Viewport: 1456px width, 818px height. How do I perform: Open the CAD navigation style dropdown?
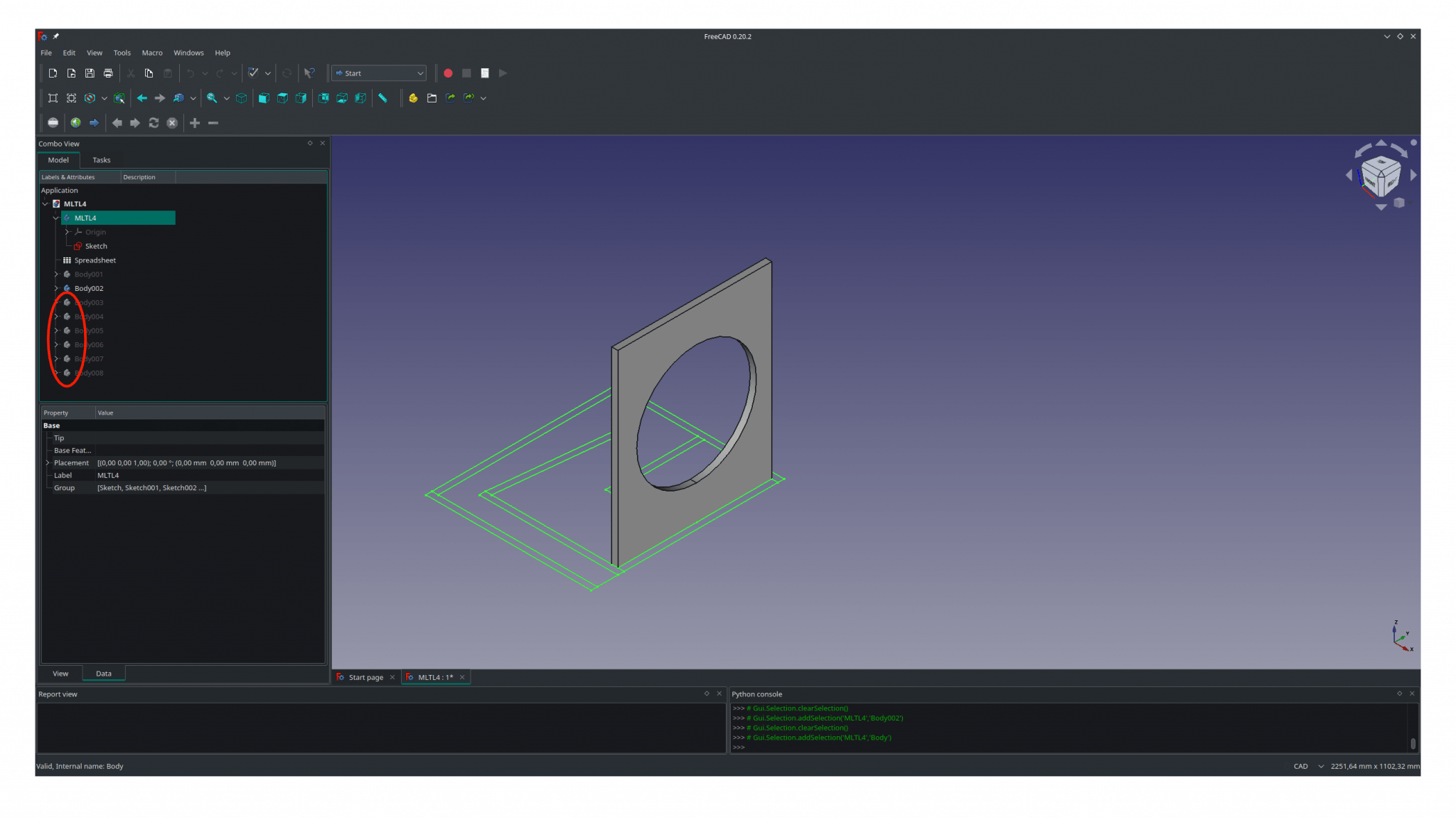point(1308,766)
